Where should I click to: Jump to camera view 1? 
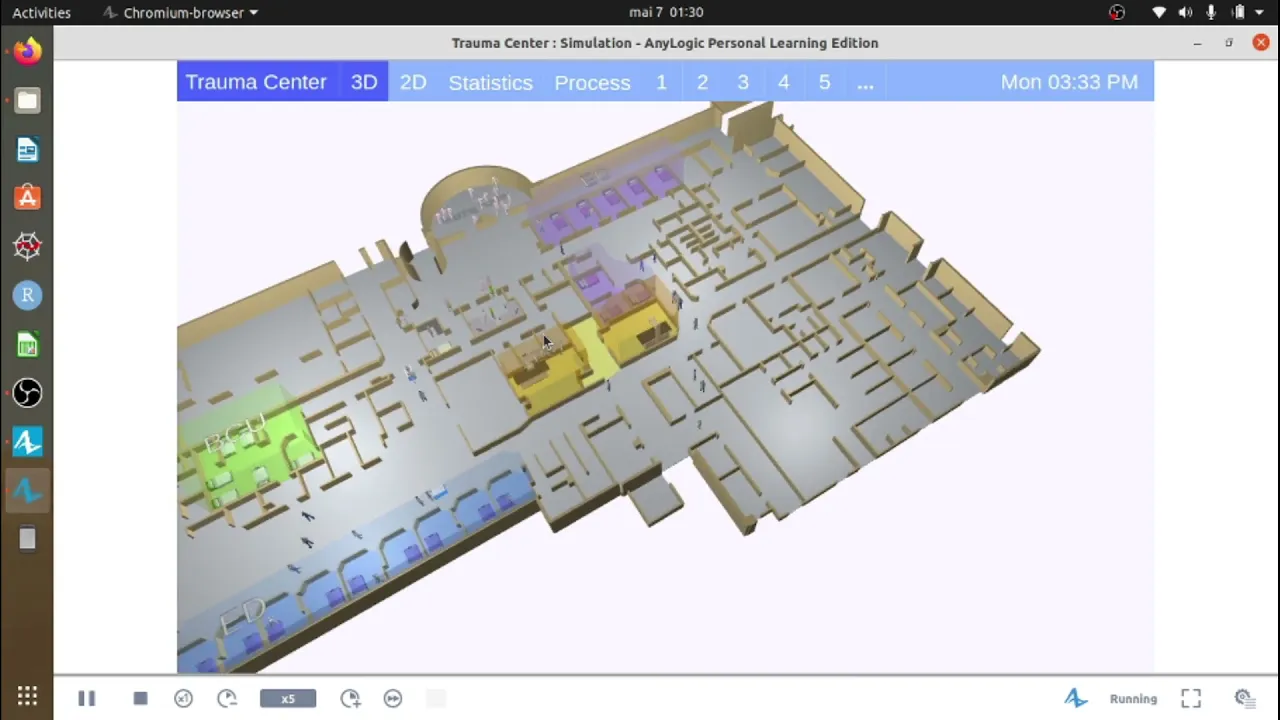click(x=661, y=82)
